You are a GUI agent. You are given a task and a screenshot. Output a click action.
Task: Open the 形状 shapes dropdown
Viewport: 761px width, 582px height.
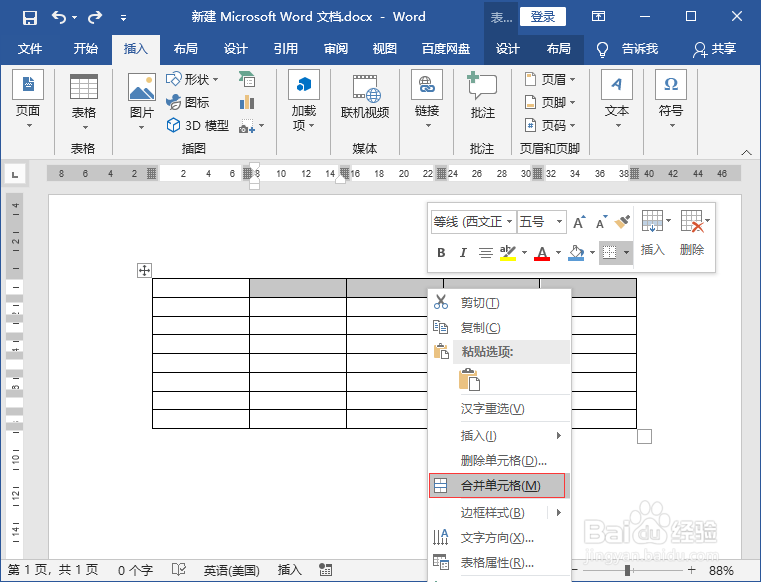point(192,79)
